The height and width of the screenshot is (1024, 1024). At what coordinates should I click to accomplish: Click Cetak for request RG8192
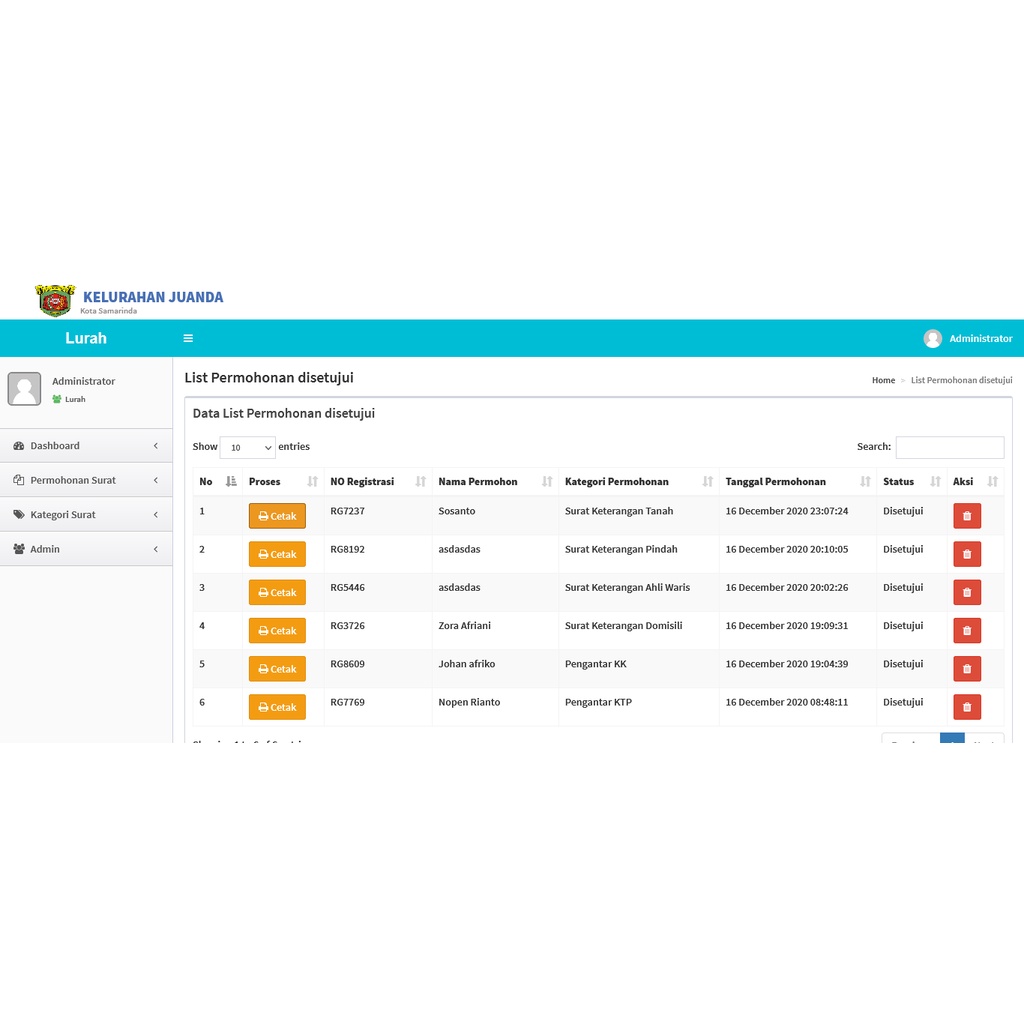[x=277, y=554]
